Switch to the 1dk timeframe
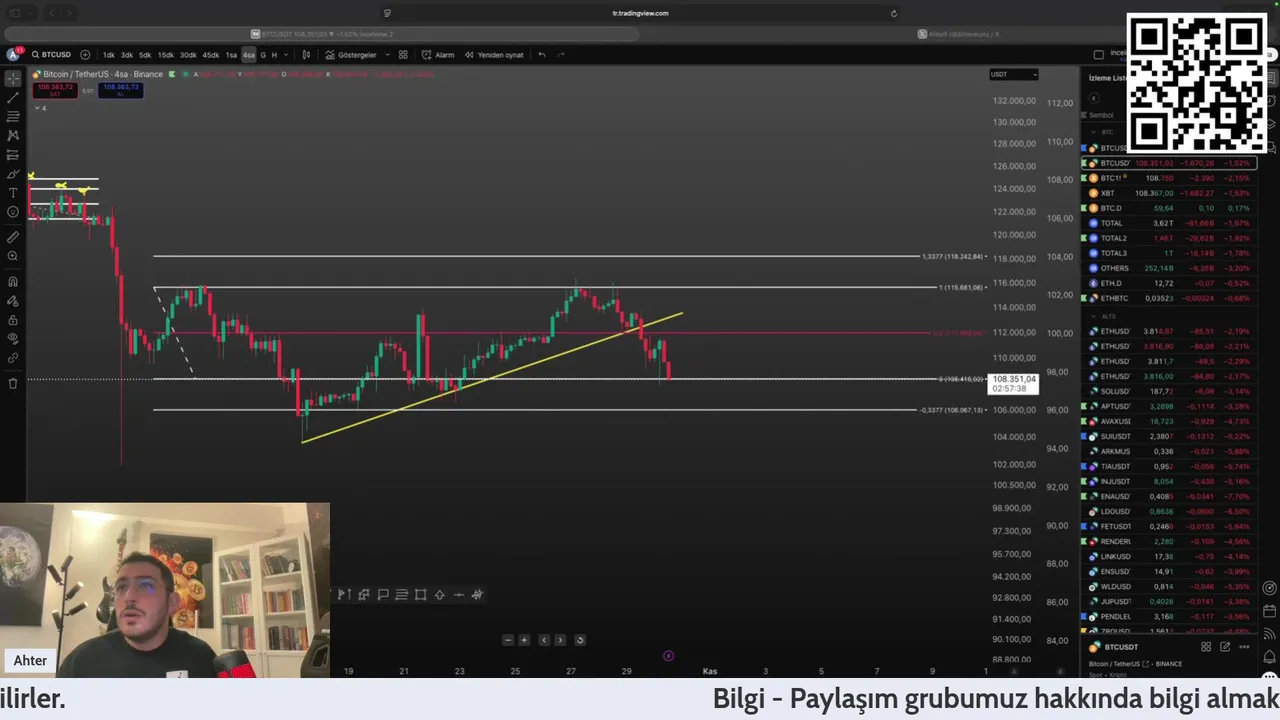Screen dimensions: 1280x720 (108, 55)
